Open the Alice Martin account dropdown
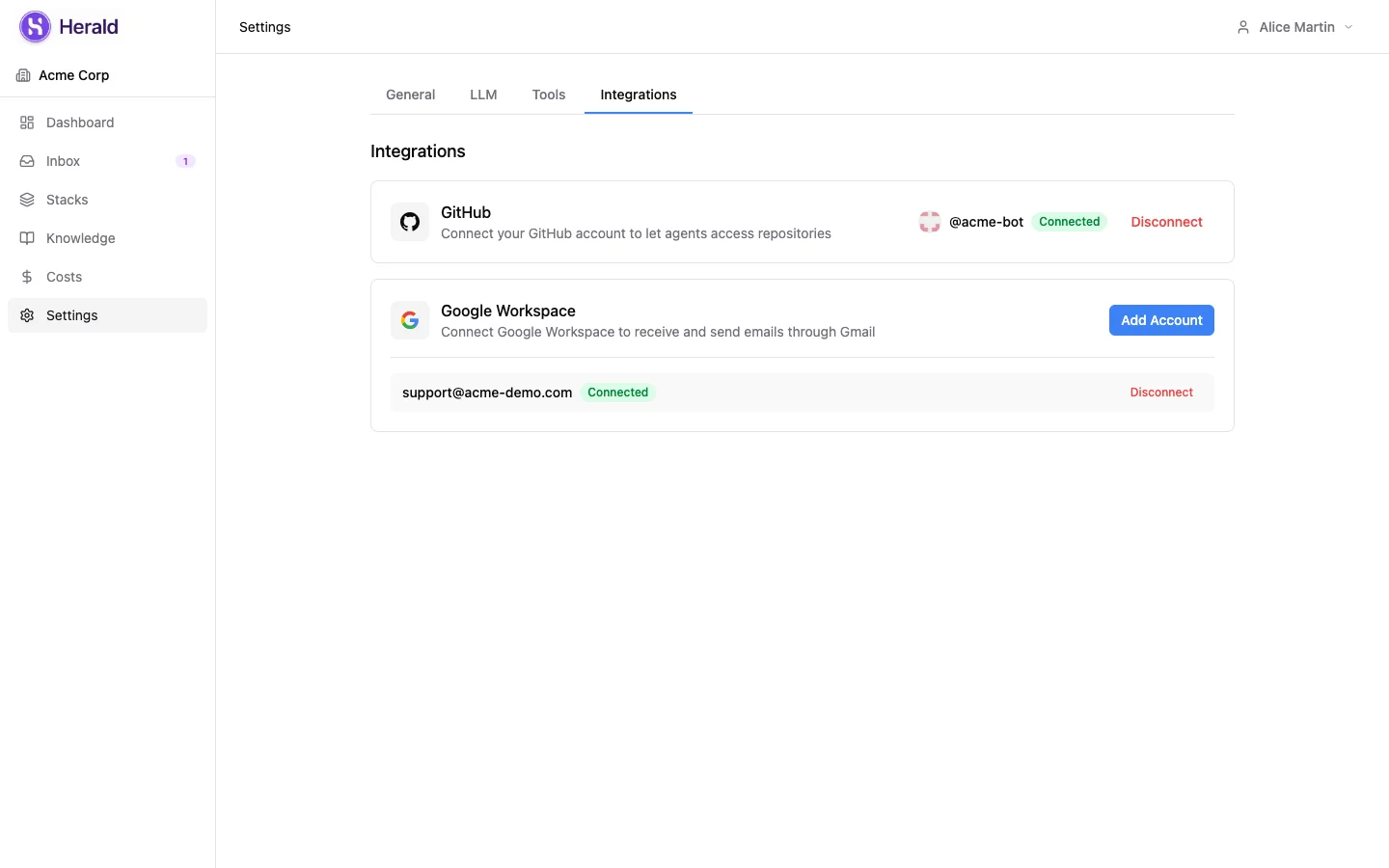1389x868 pixels. point(1296,27)
